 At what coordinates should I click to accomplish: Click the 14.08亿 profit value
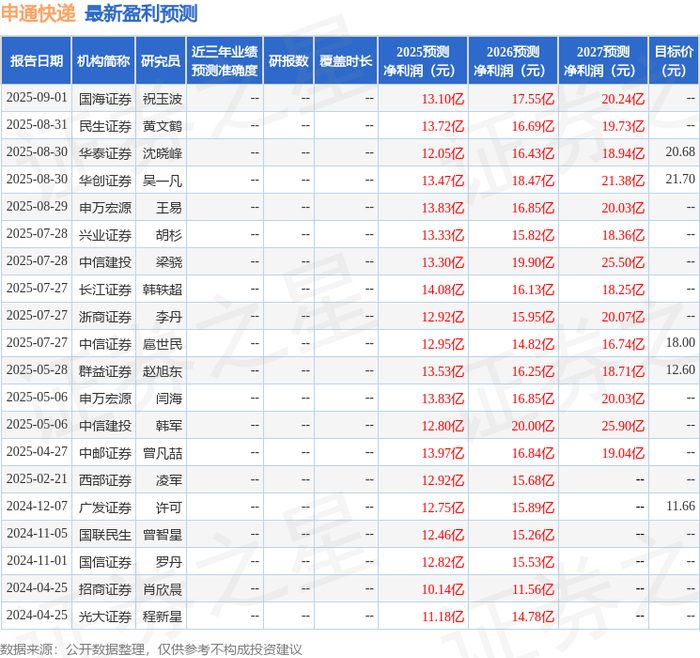443,289
